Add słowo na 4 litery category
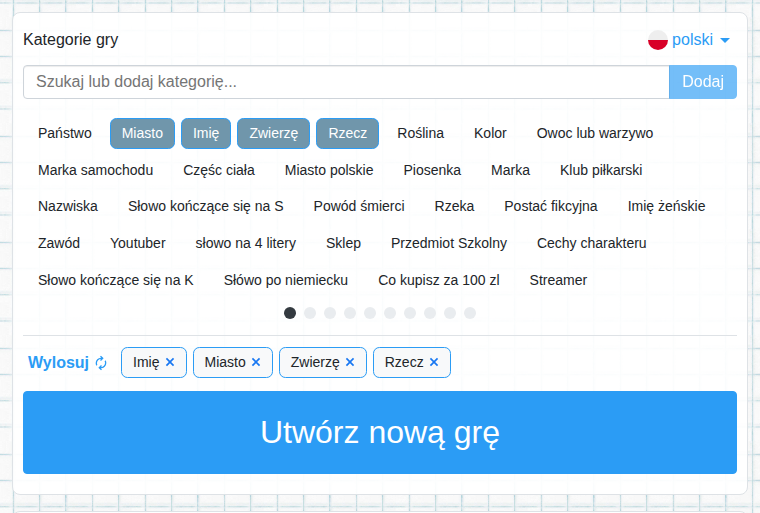760x513 pixels. [x=246, y=243]
